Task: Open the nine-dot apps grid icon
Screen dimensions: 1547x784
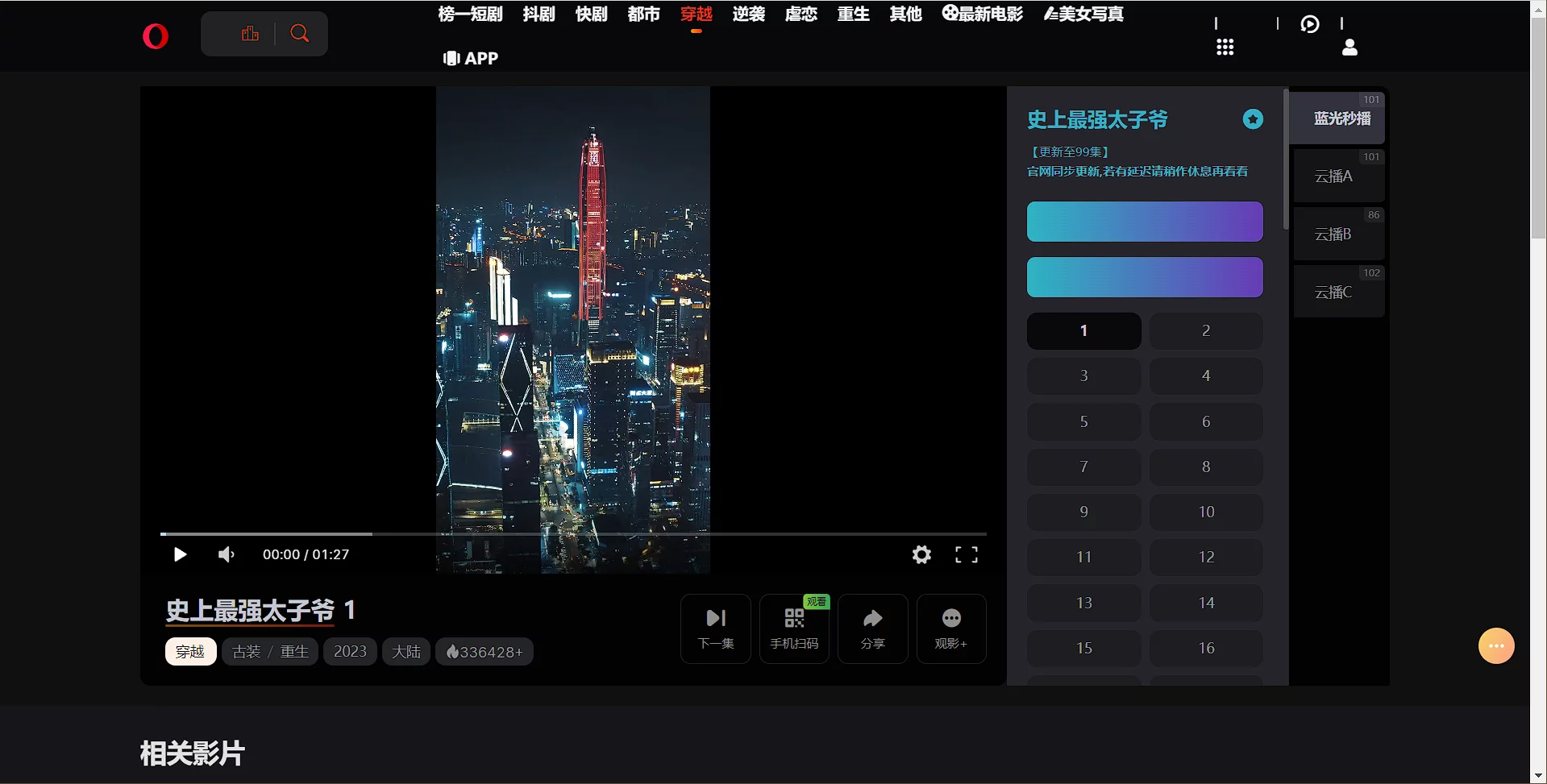Action: [x=1225, y=48]
